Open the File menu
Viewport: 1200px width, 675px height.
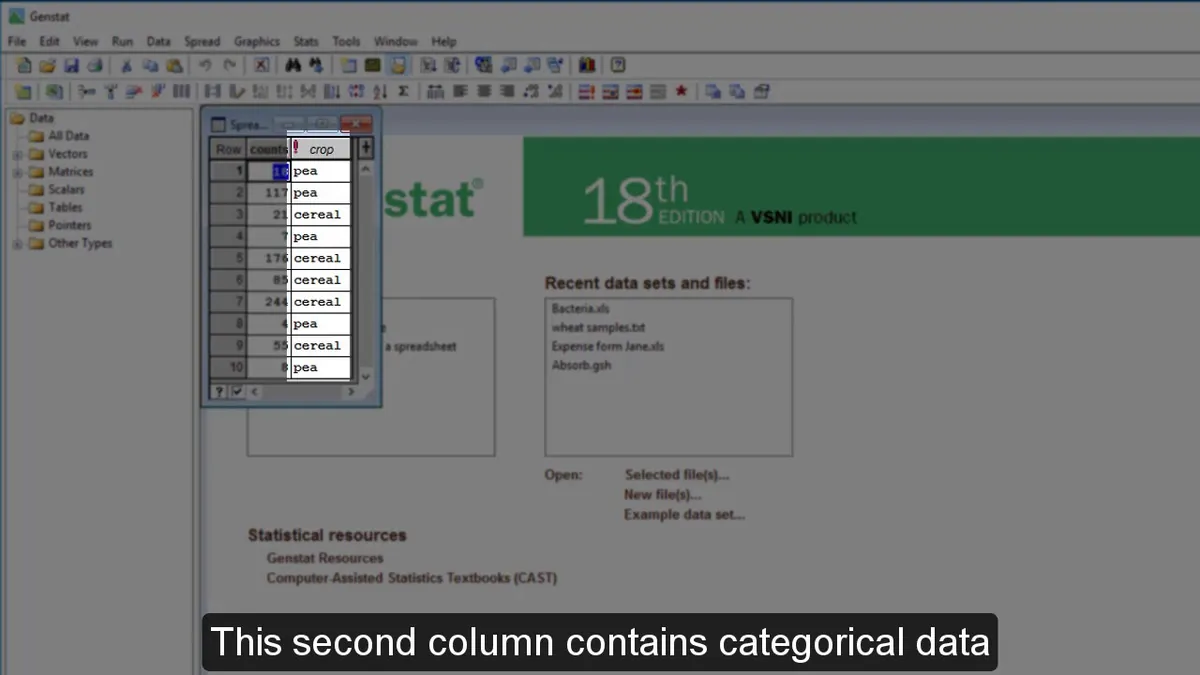[x=17, y=42]
